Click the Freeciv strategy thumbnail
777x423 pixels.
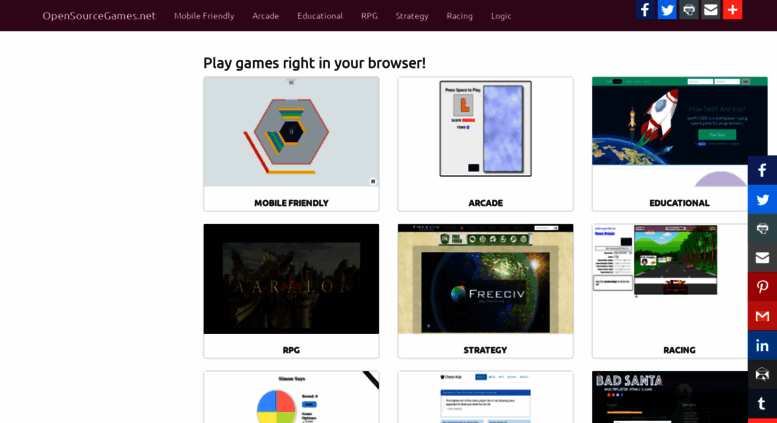point(486,279)
